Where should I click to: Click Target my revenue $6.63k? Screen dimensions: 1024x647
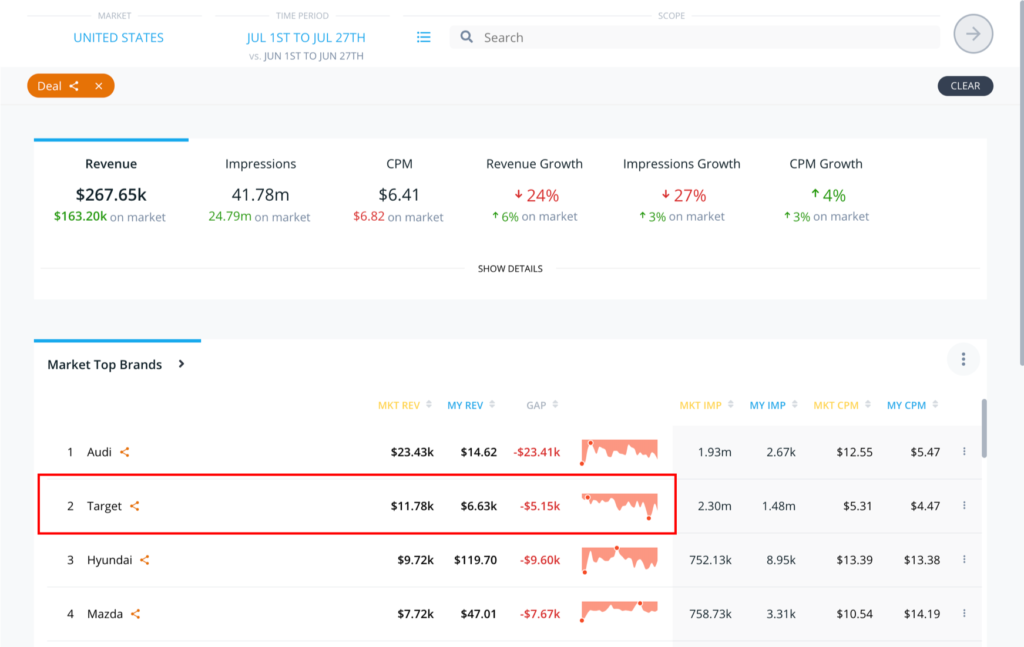(479, 506)
